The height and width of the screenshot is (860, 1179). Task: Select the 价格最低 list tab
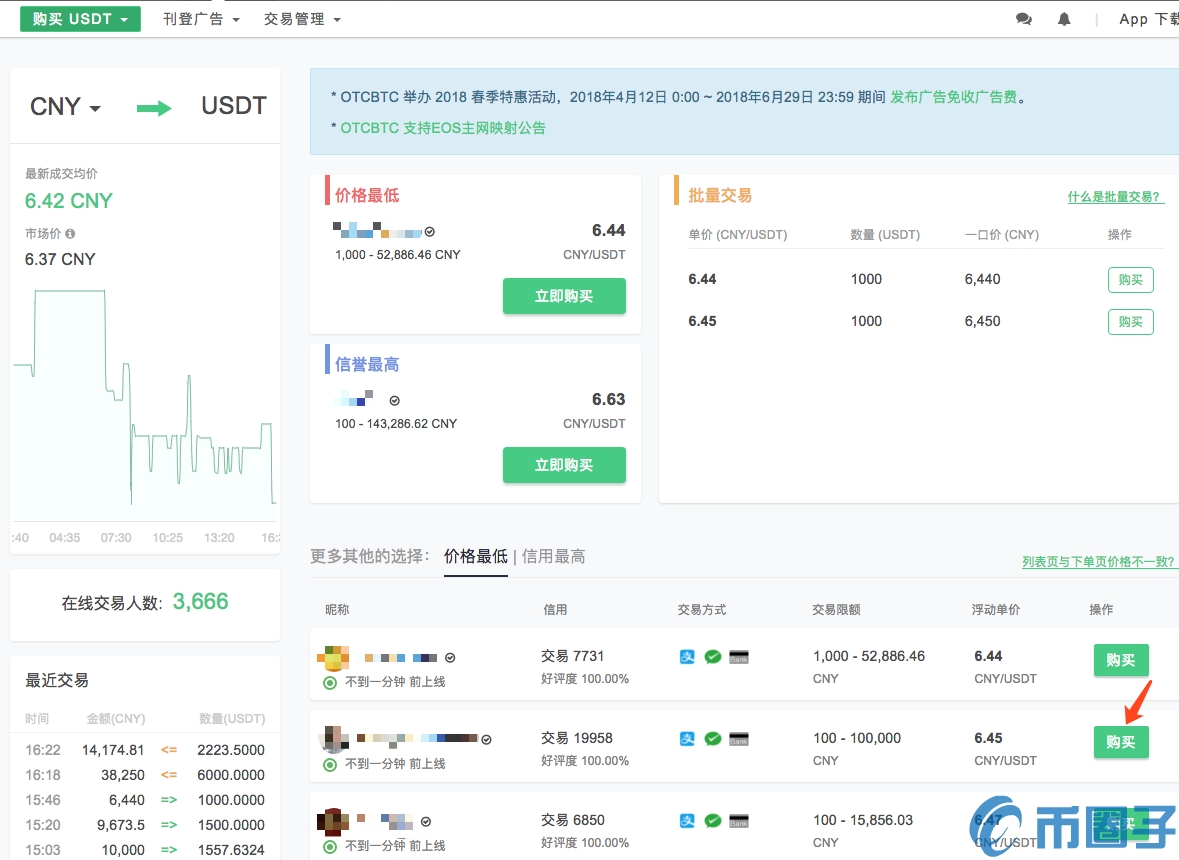click(x=475, y=556)
